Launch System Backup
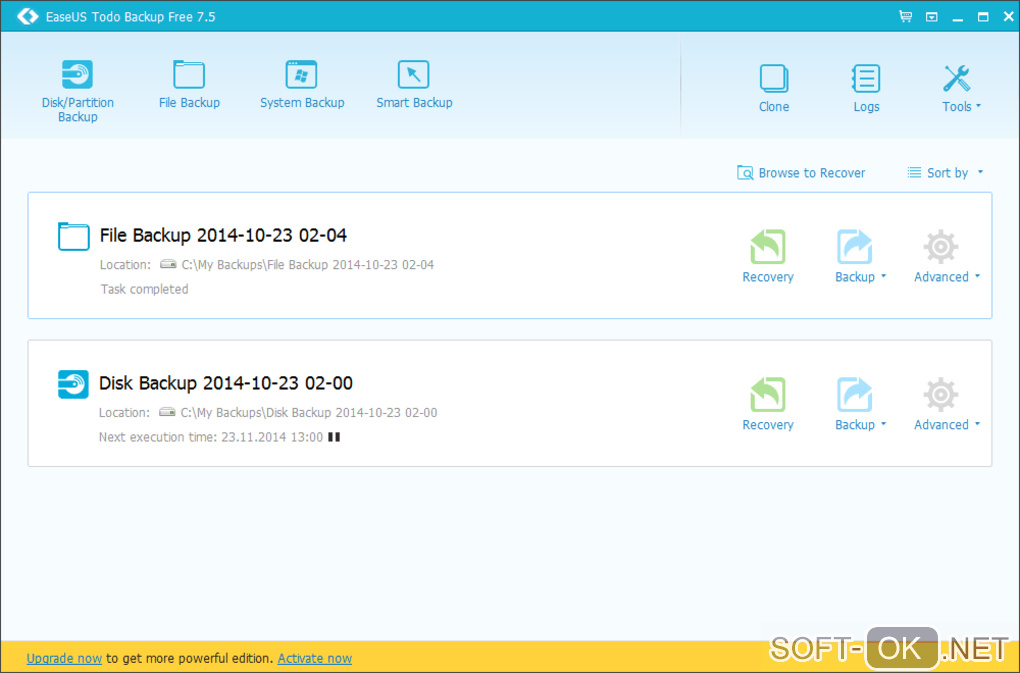The height and width of the screenshot is (673, 1020). coord(302,85)
